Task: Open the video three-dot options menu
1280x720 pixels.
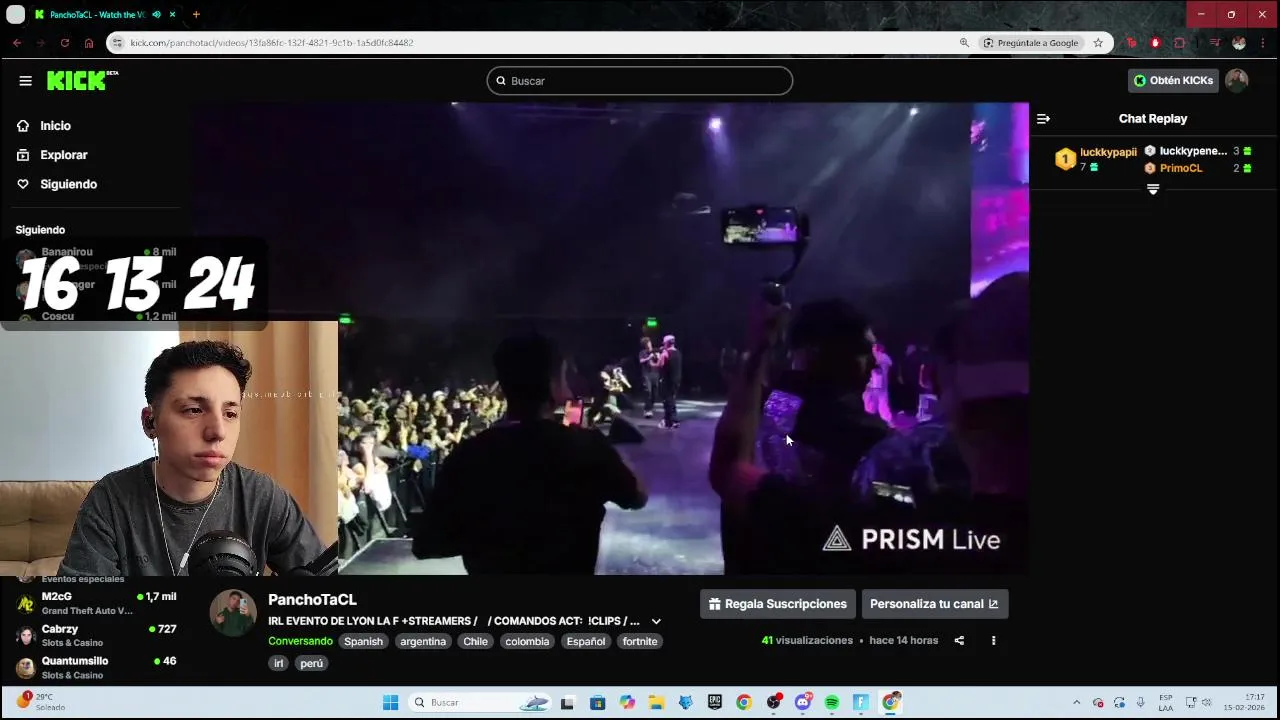Action: pyautogui.click(x=993, y=641)
